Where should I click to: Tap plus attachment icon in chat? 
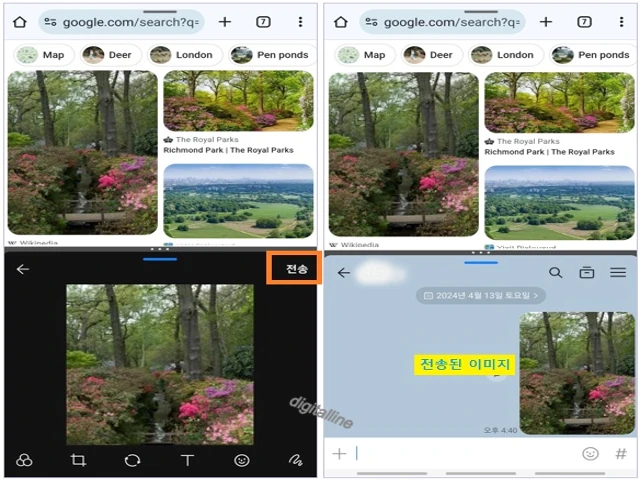[339, 453]
